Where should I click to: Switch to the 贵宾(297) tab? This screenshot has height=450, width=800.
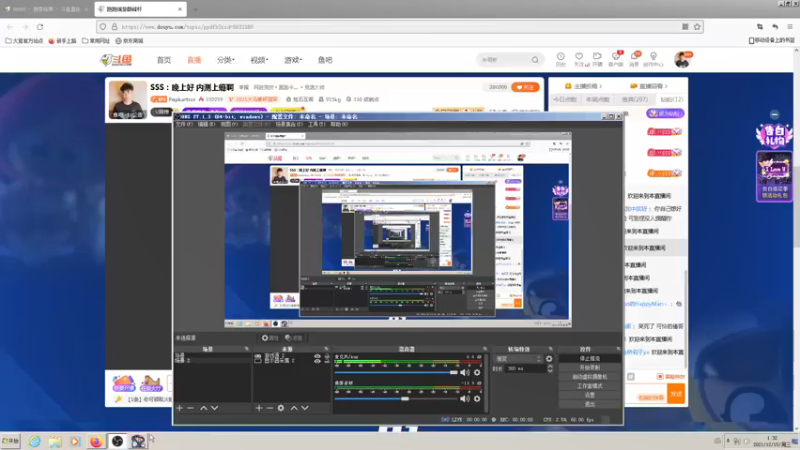(635, 99)
